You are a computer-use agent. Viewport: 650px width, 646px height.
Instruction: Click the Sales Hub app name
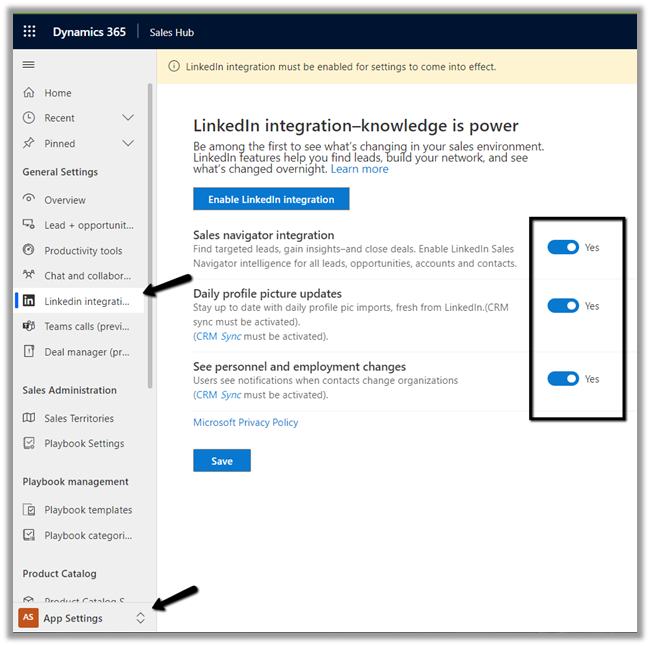click(172, 32)
